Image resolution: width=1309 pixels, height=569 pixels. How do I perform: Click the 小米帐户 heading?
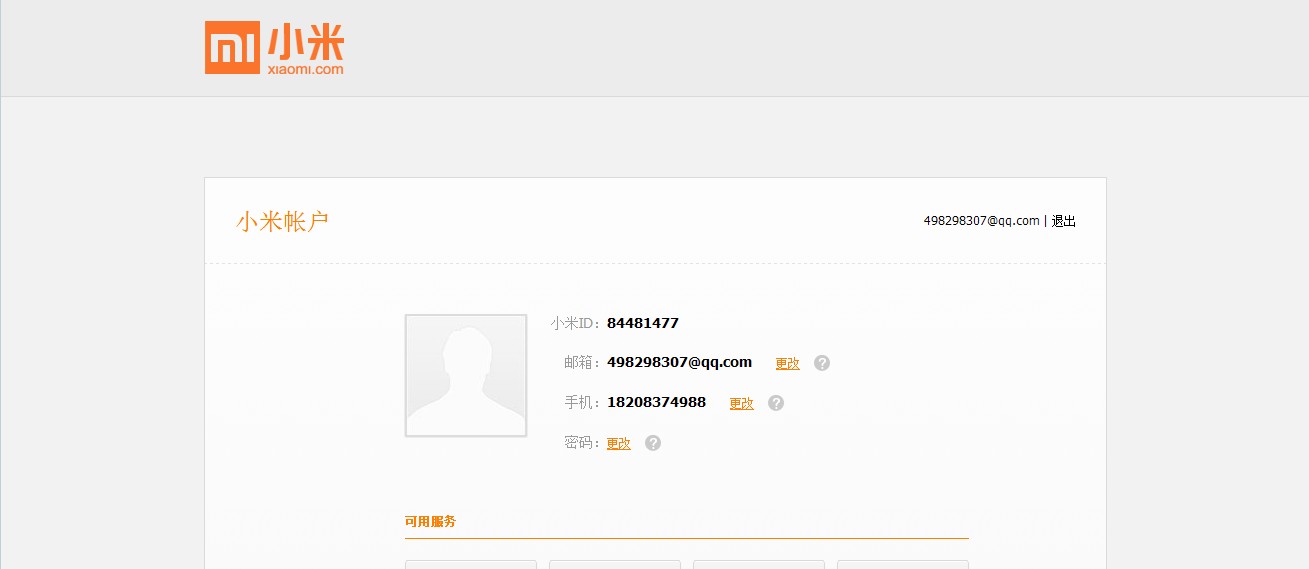tap(282, 221)
